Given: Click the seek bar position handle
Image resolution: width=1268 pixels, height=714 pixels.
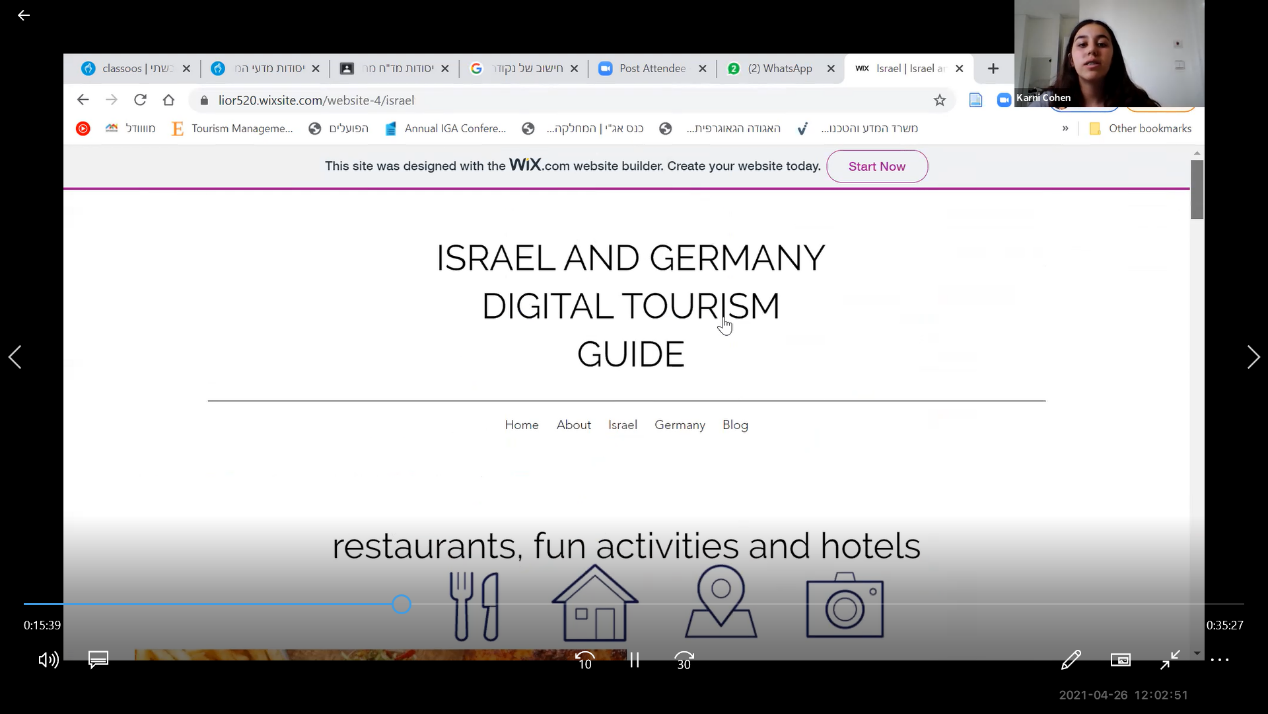Looking at the screenshot, I should click(401, 604).
